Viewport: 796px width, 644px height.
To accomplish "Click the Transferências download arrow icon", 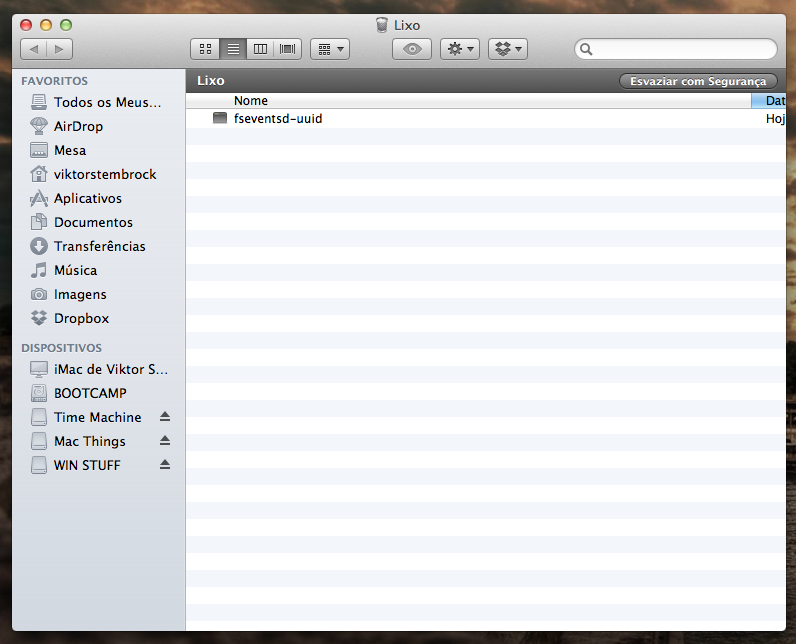I will pos(39,246).
